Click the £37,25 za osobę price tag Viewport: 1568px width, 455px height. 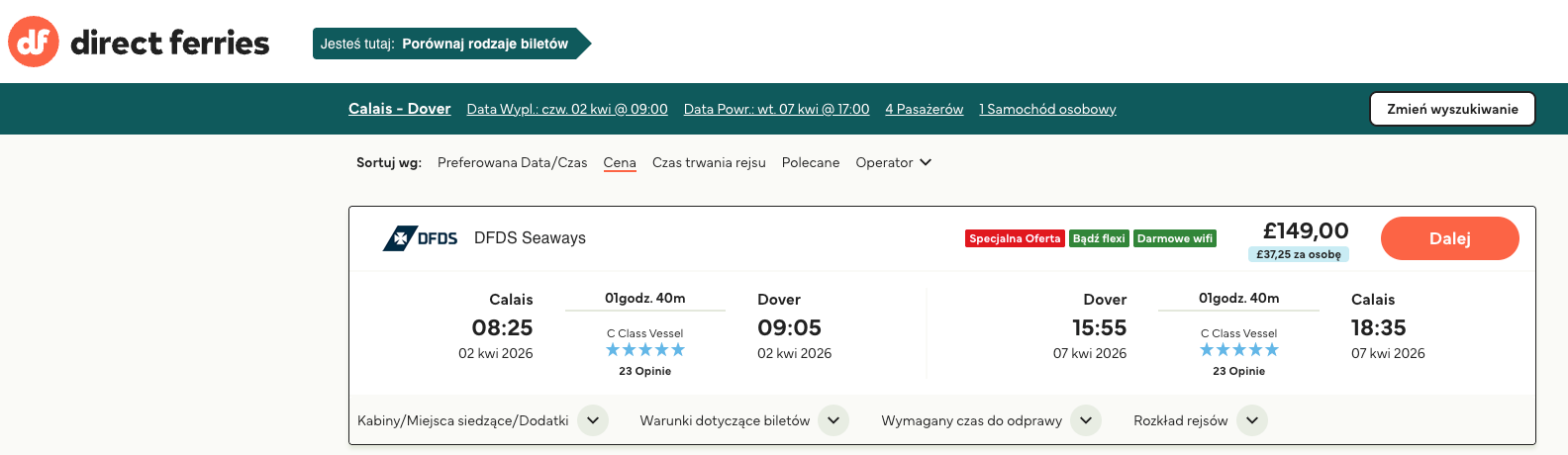click(x=1298, y=254)
